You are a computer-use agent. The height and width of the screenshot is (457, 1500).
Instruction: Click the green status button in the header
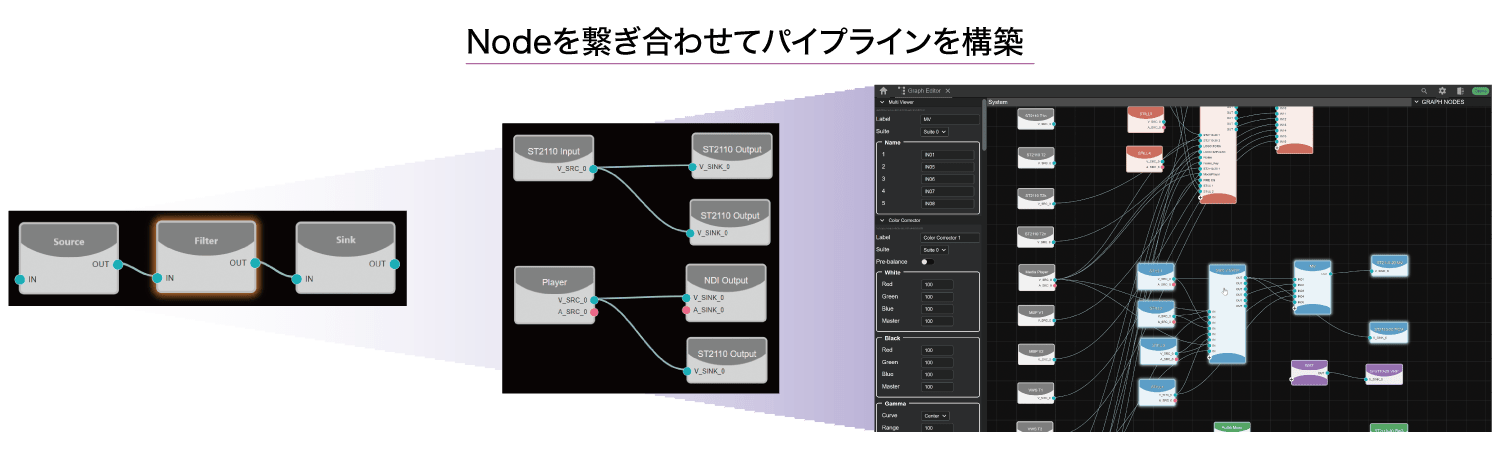1480,91
